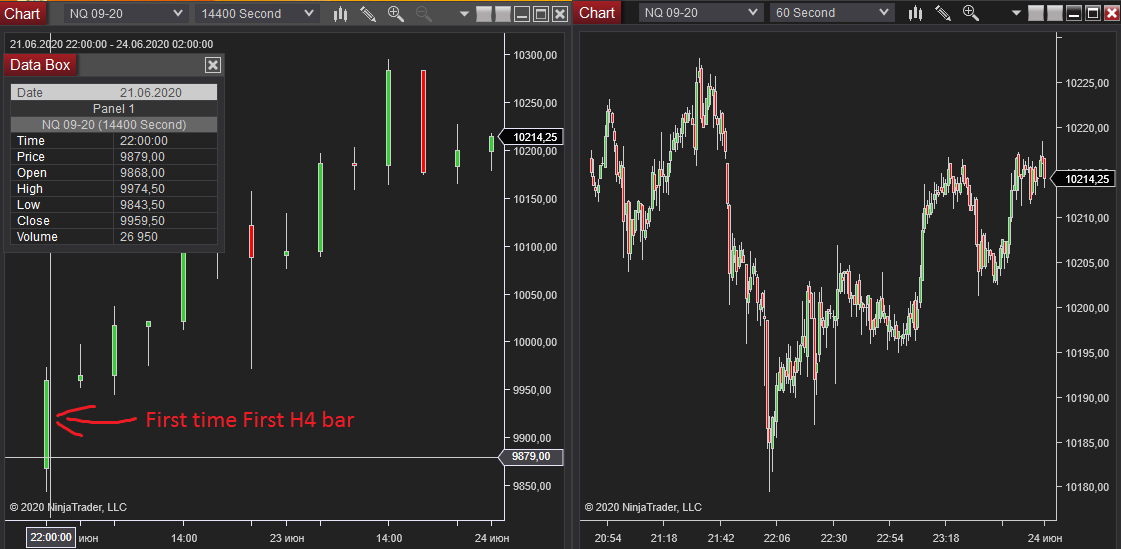The height and width of the screenshot is (549, 1121).
Task: Click the Data Box title tab
Action: point(40,65)
